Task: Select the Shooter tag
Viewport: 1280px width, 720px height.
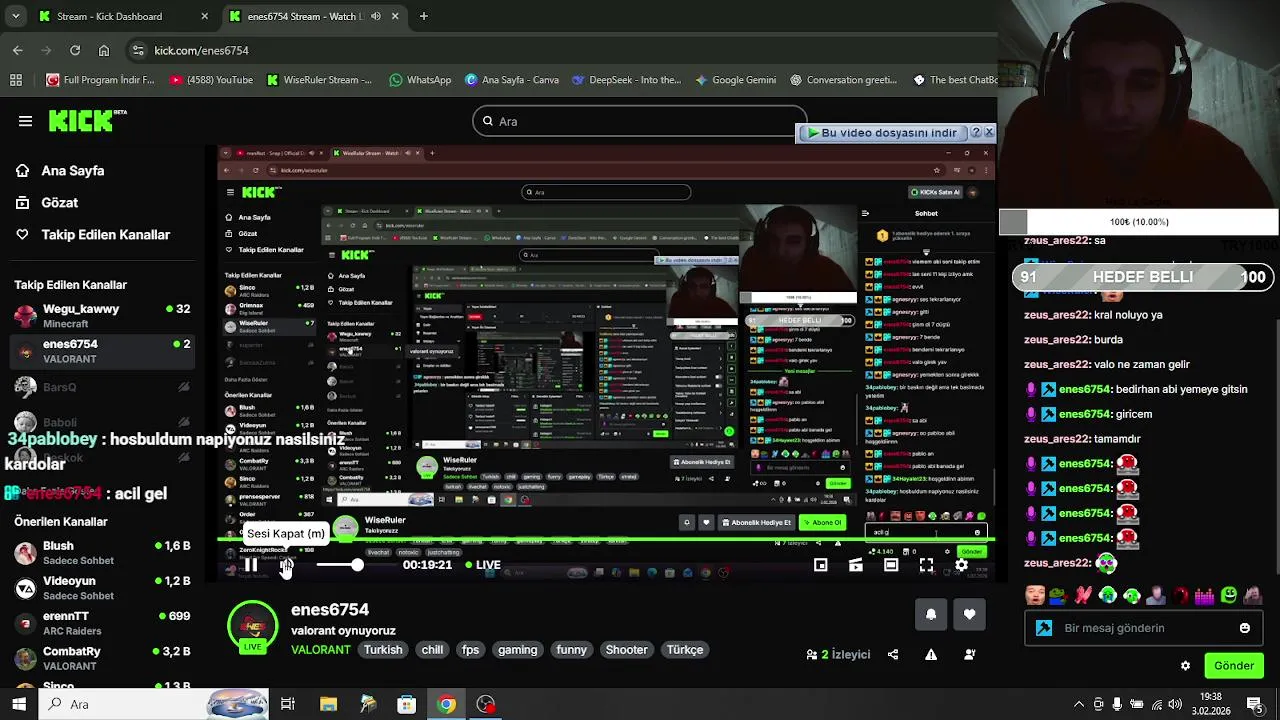Action: click(x=627, y=650)
